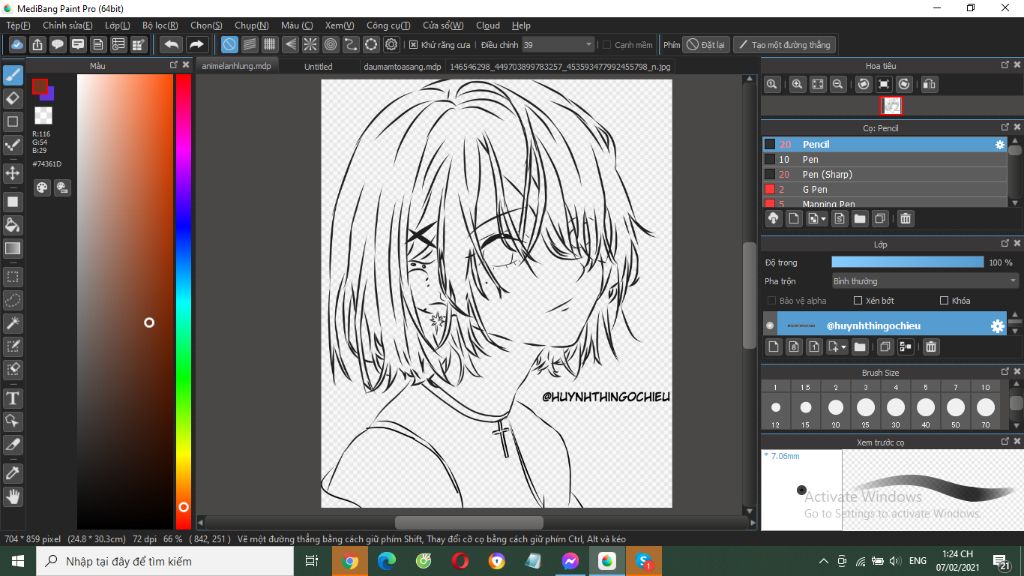This screenshot has width=1024, height=576.
Task: Delete layer with trash icon in layer panel
Action: 931,347
